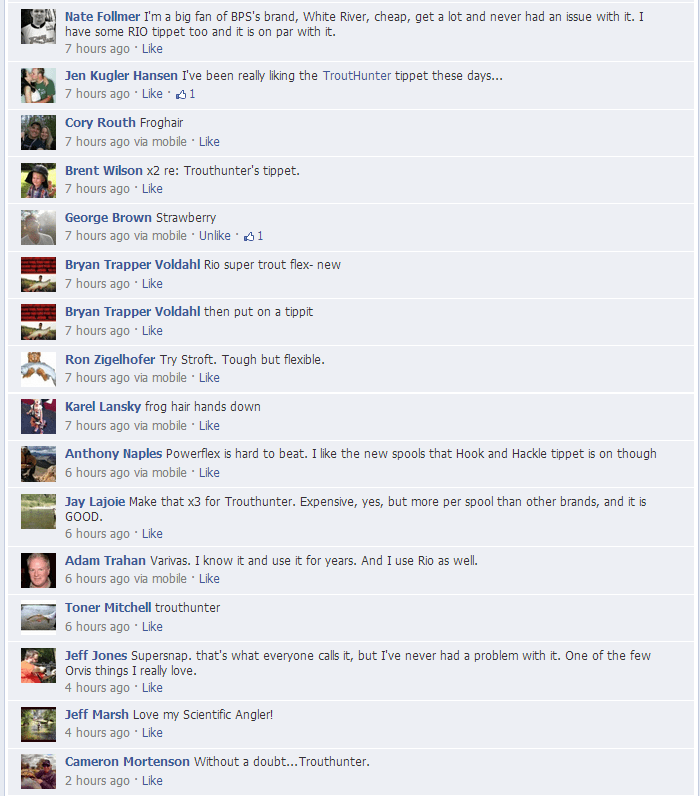This screenshot has height=796, width=700.
Task: Visit Jay Lajoie's profile via name
Action: click(95, 502)
